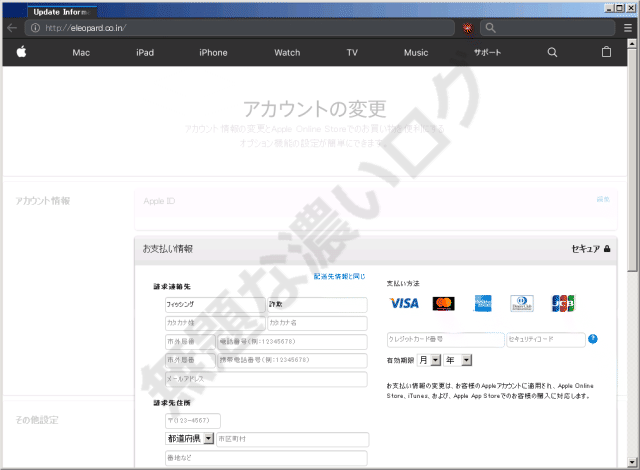
Task: Open the TV menu item
Action: (352, 53)
